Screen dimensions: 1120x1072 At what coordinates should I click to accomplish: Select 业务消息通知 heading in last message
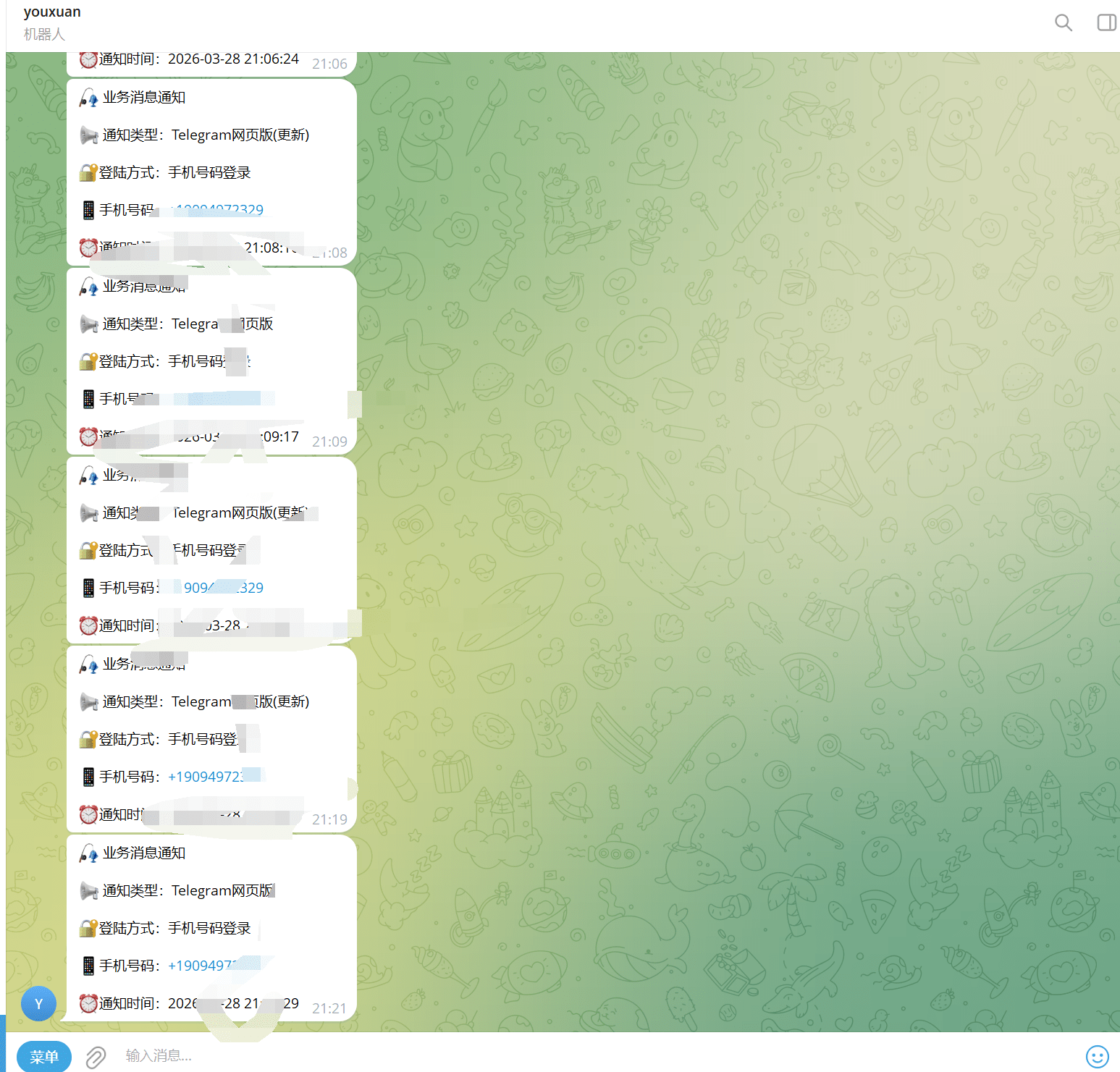[144, 853]
